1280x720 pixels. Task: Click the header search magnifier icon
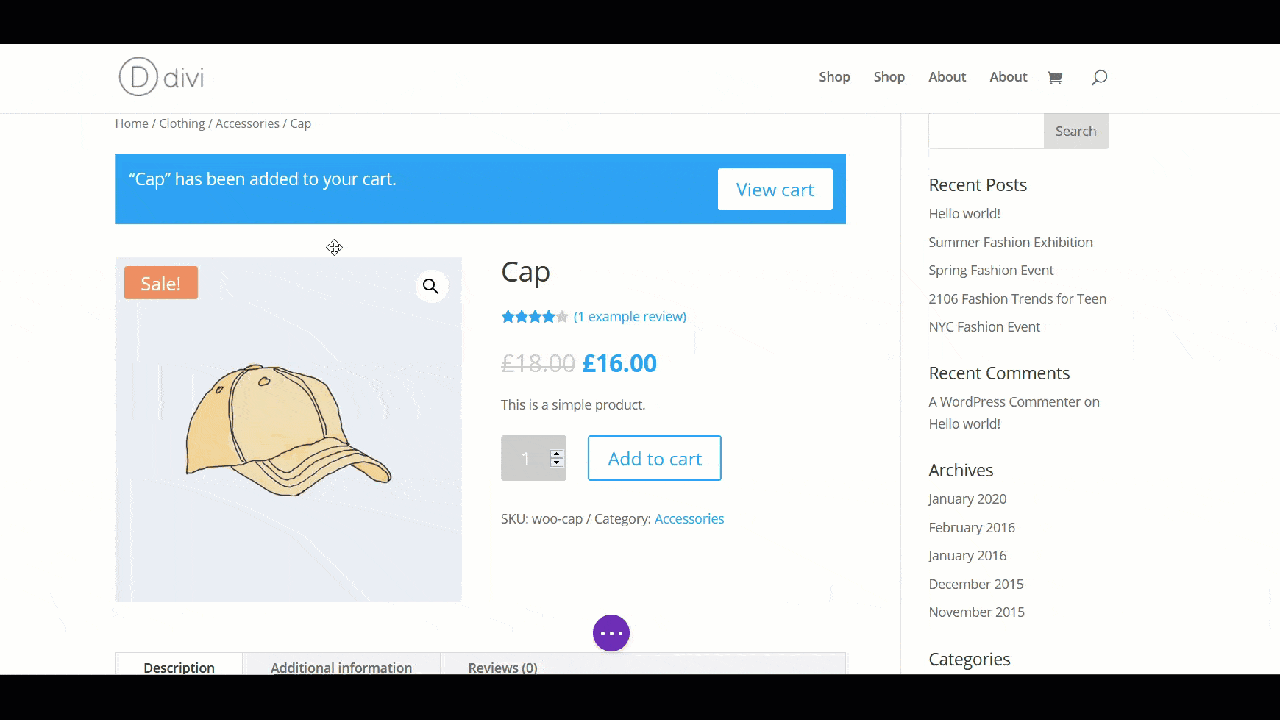[1099, 78]
